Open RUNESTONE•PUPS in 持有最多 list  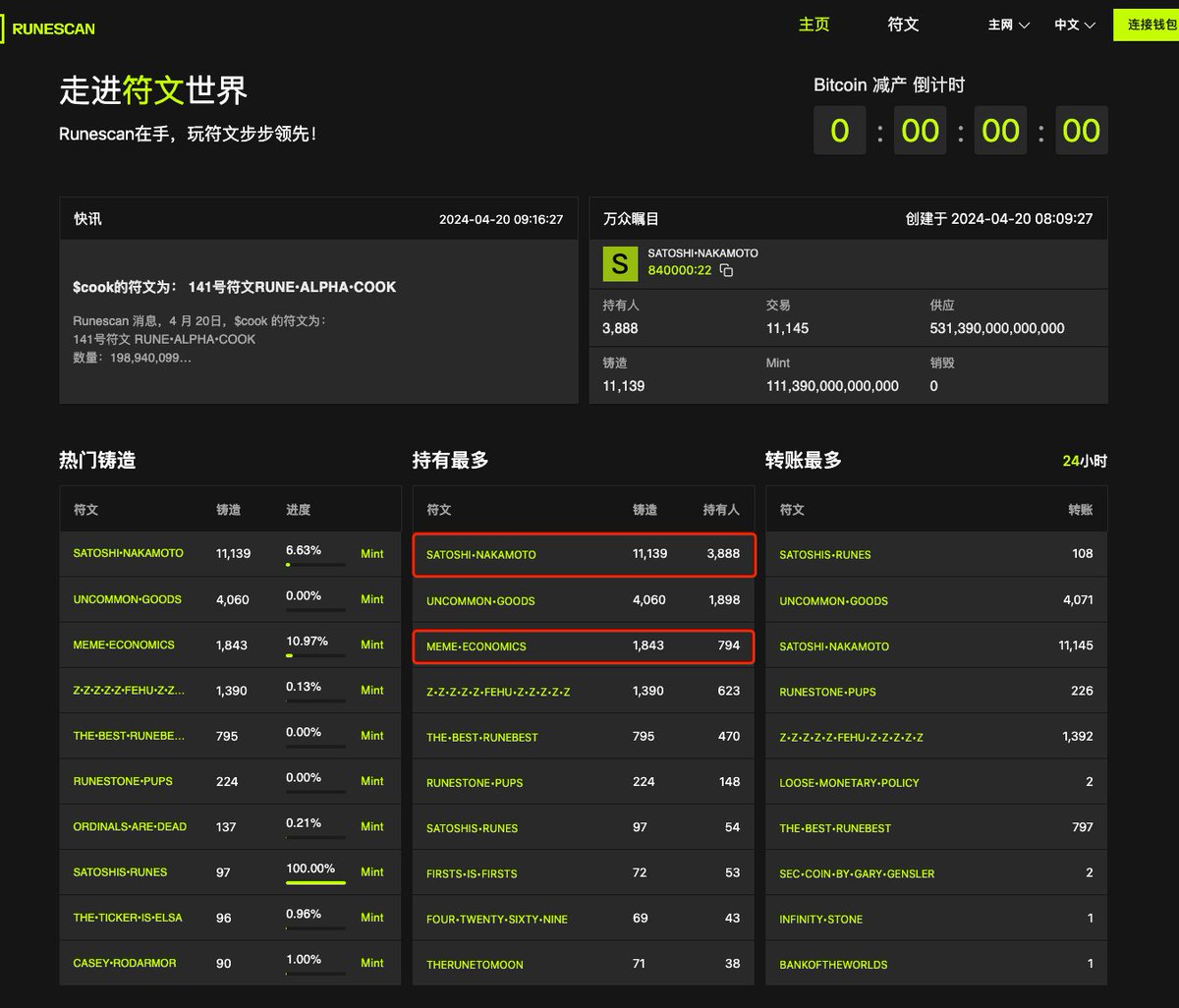(x=475, y=783)
